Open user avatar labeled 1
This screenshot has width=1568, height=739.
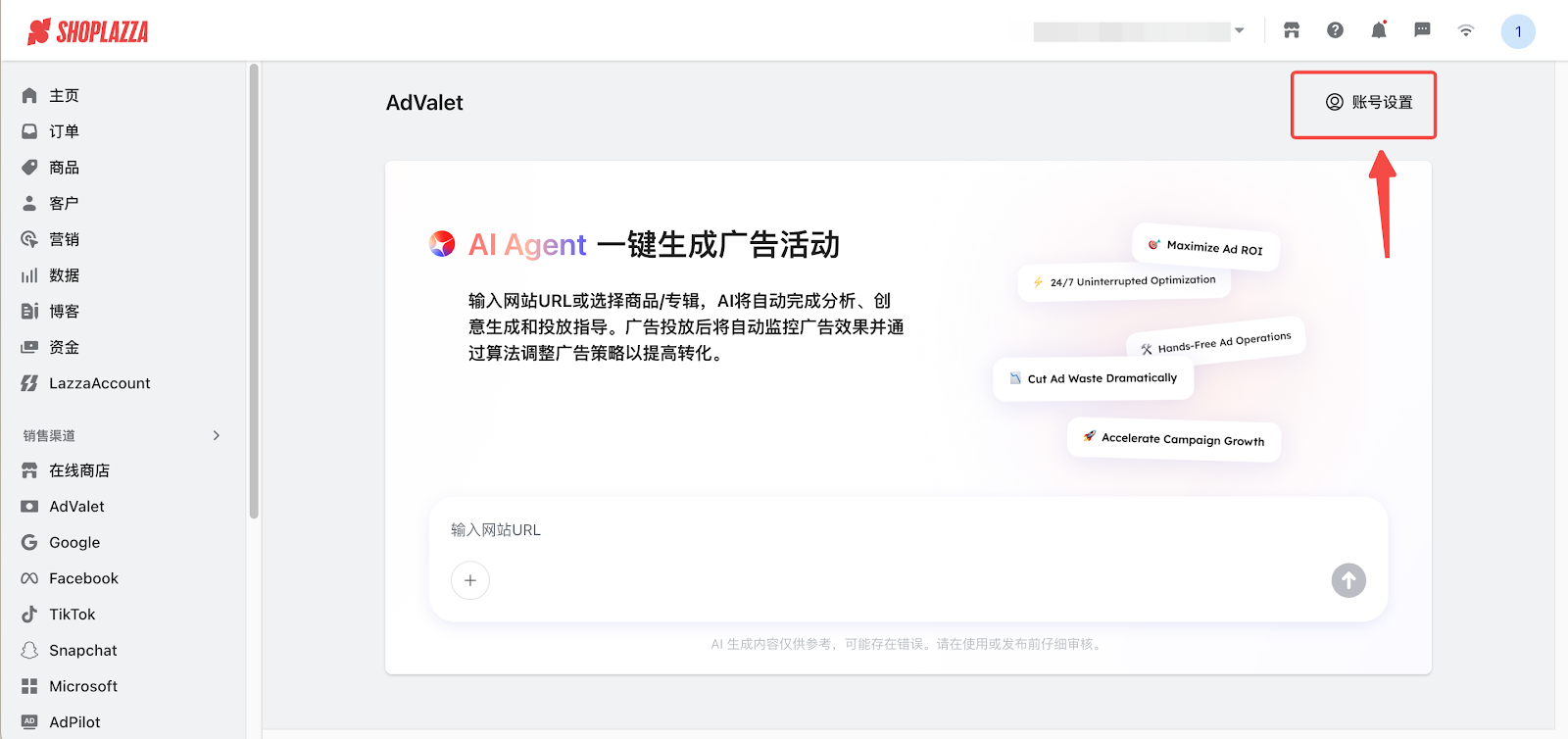1518,31
